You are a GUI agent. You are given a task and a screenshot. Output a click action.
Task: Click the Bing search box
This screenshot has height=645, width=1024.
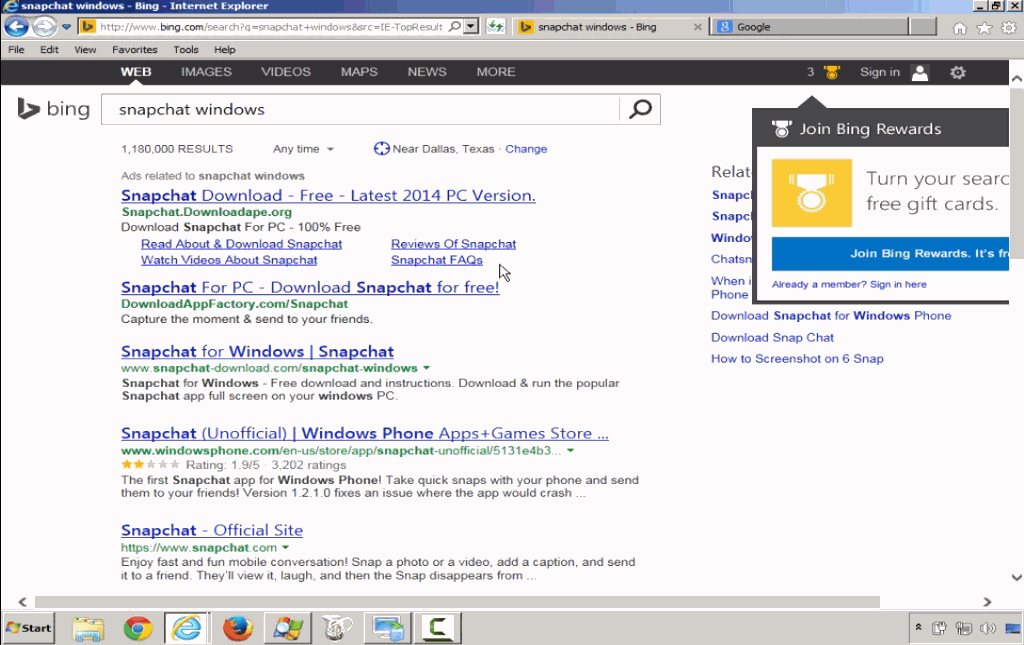(360, 109)
